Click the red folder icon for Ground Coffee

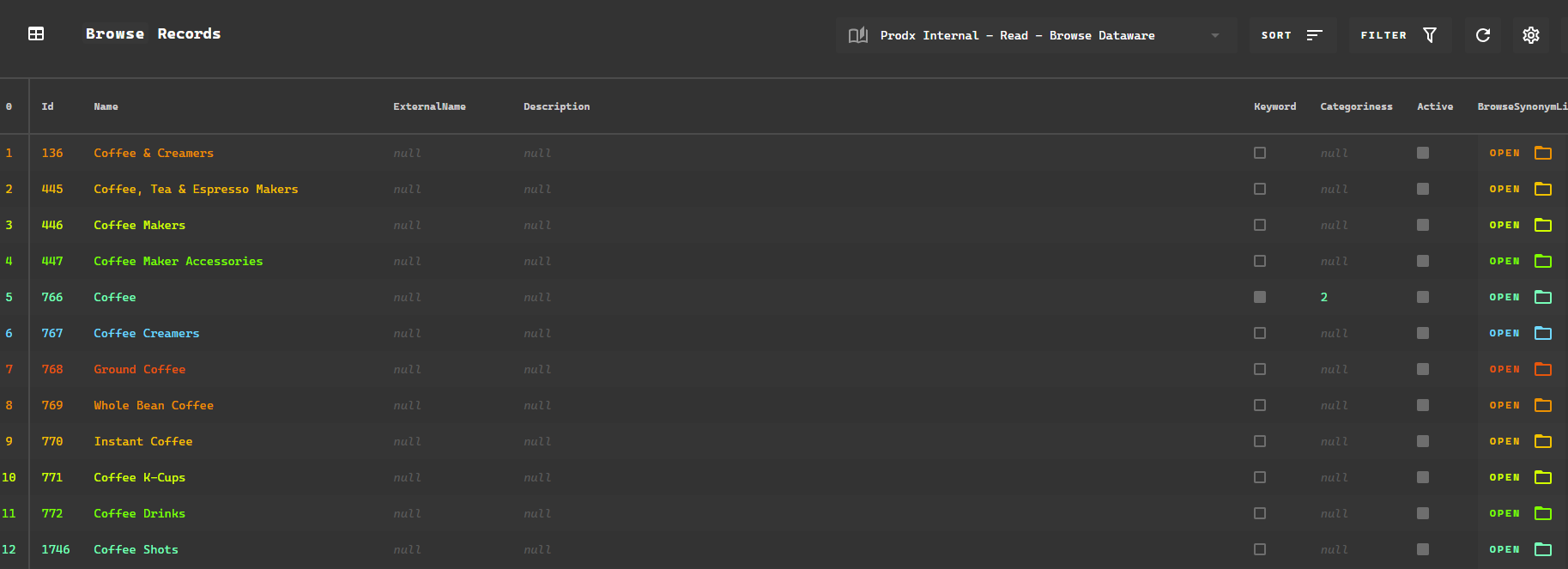click(x=1543, y=369)
